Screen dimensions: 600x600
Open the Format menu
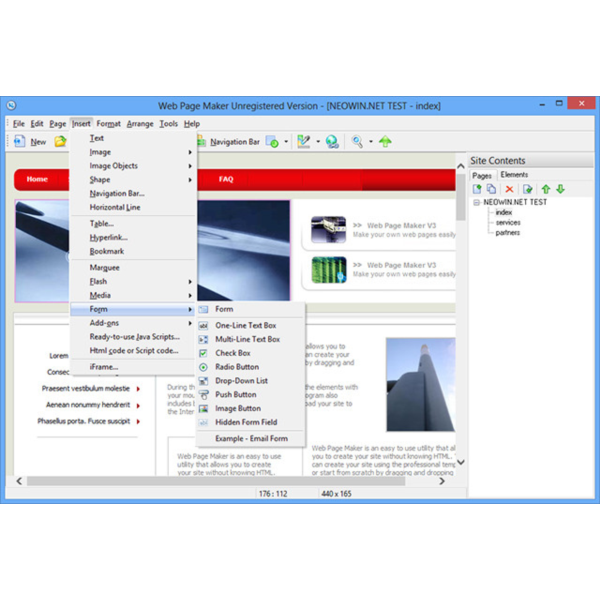click(108, 124)
